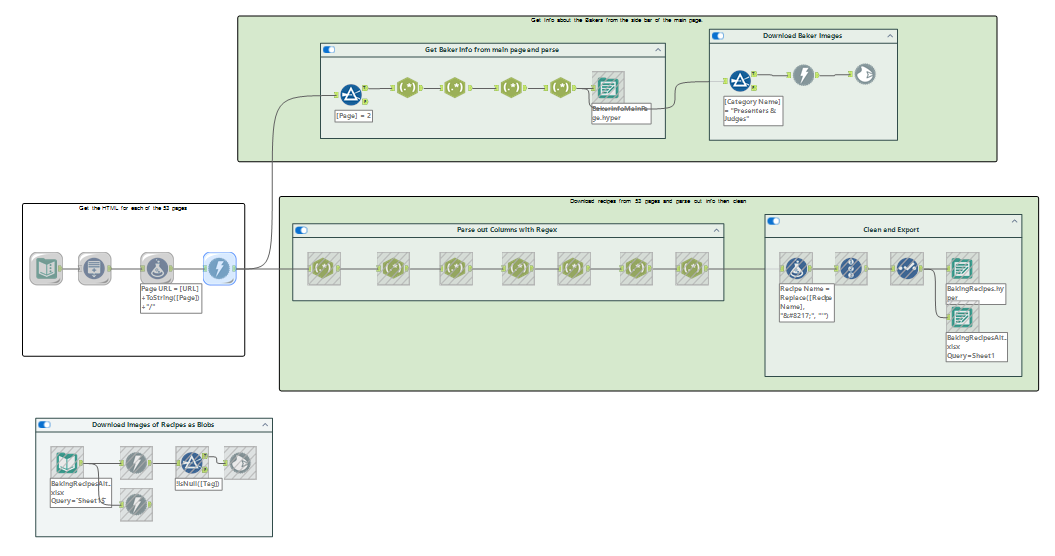Select the Category Name Filter tool

click(x=740, y=81)
